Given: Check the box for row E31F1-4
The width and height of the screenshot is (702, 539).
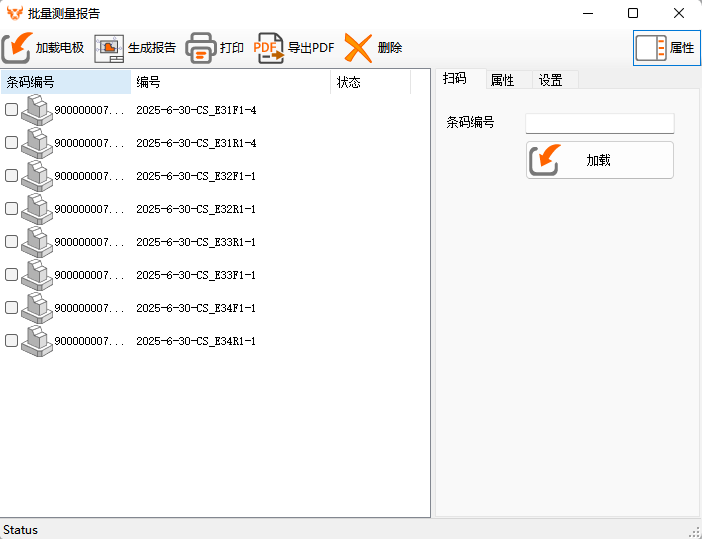Looking at the screenshot, I should (x=12, y=110).
